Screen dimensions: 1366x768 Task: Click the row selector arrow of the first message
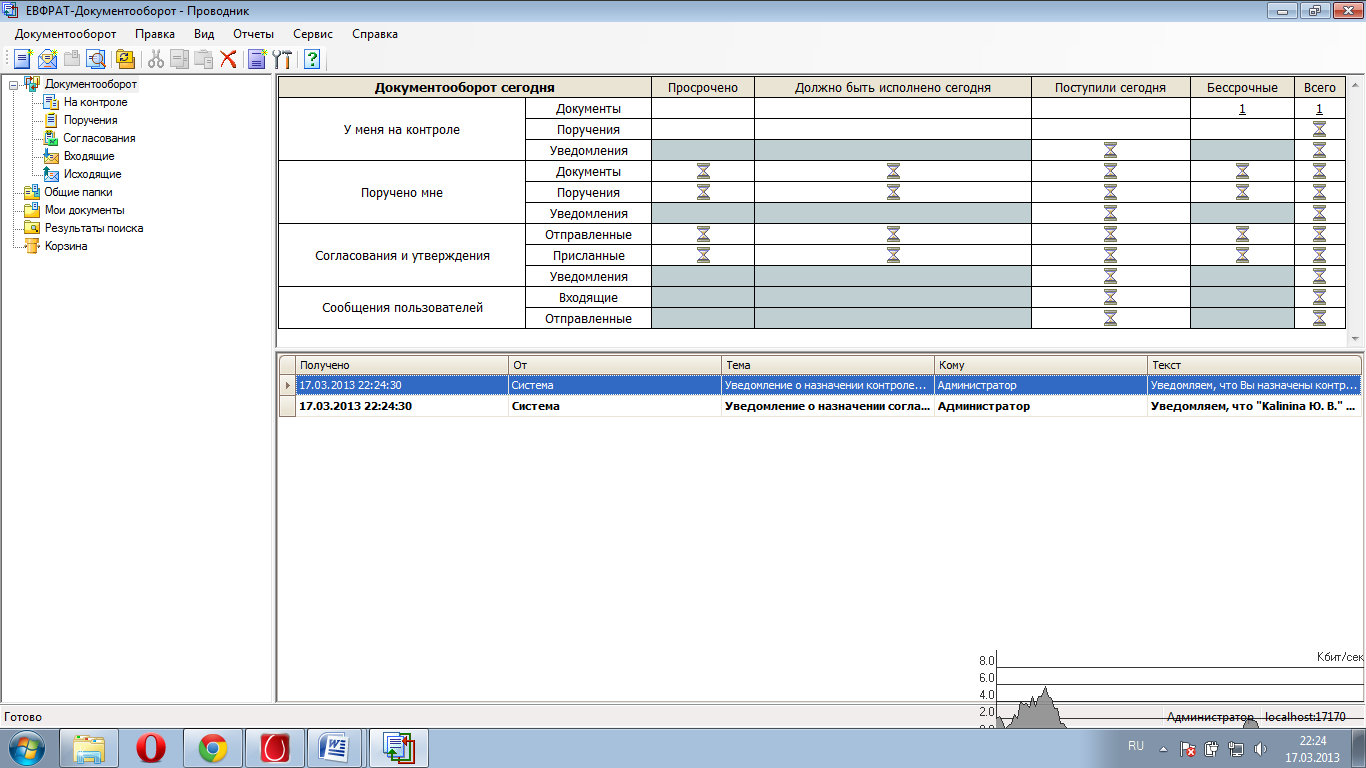(287, 385)
